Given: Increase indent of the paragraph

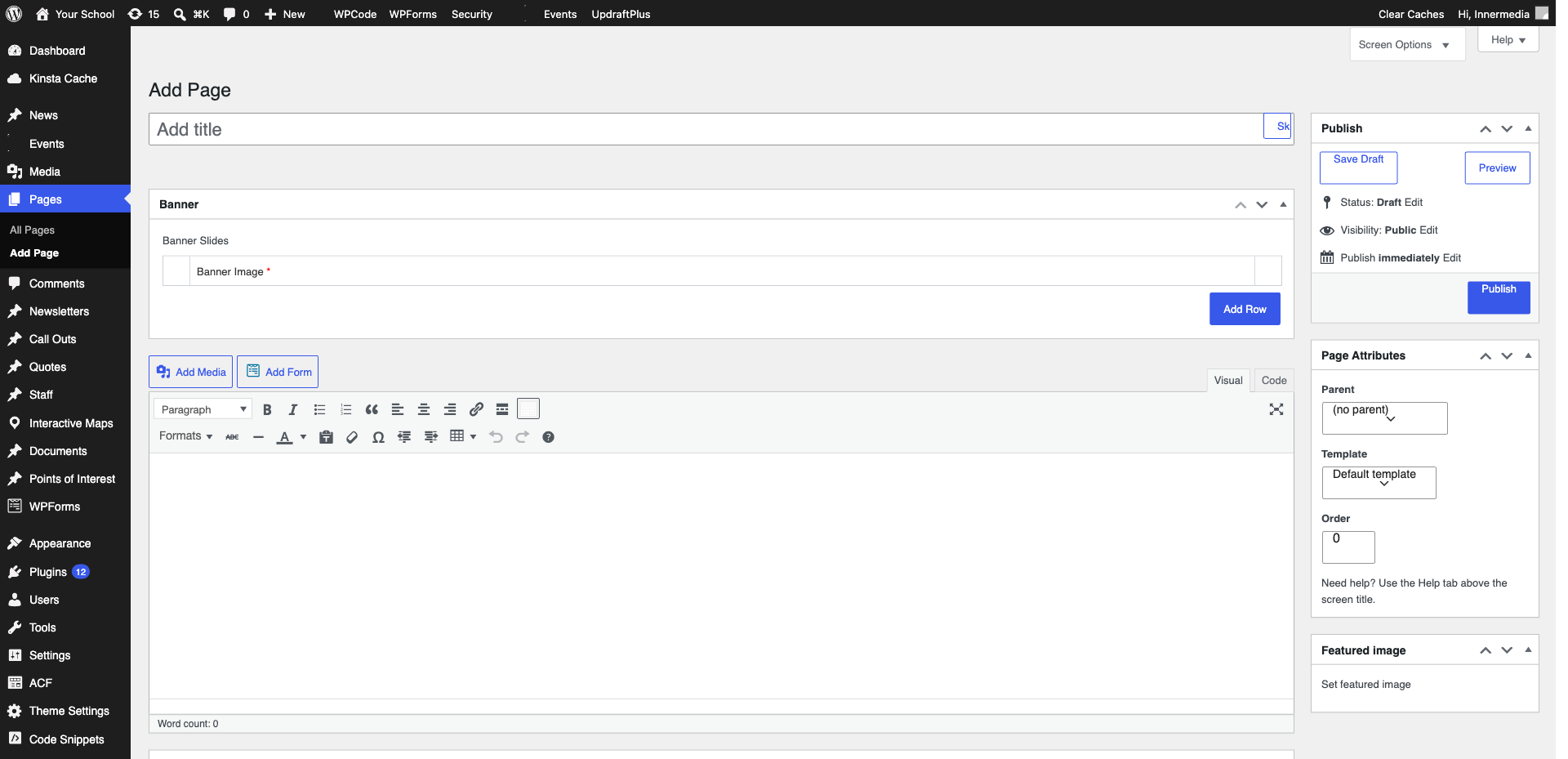Looking at the screenshot, I should [430, 437].
